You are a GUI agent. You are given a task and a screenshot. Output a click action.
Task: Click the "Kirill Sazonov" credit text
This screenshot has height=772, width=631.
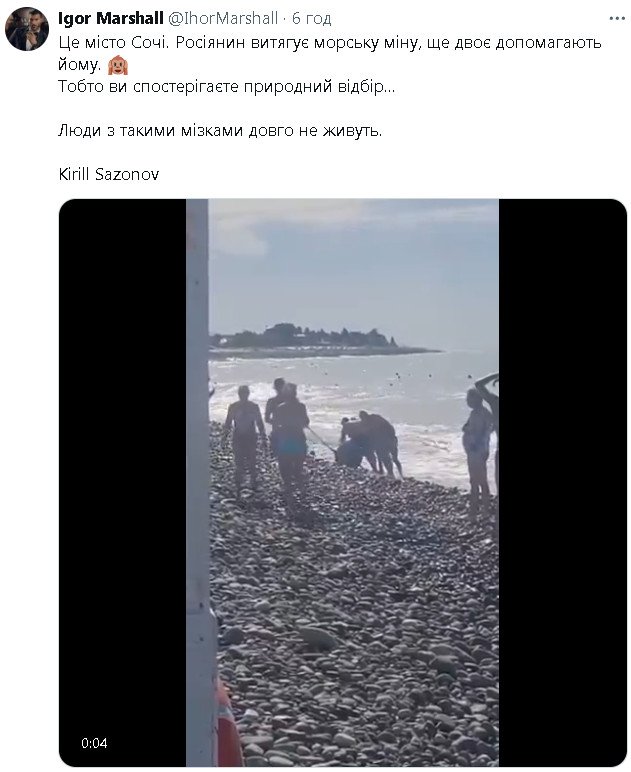click(x=109, y=175)
